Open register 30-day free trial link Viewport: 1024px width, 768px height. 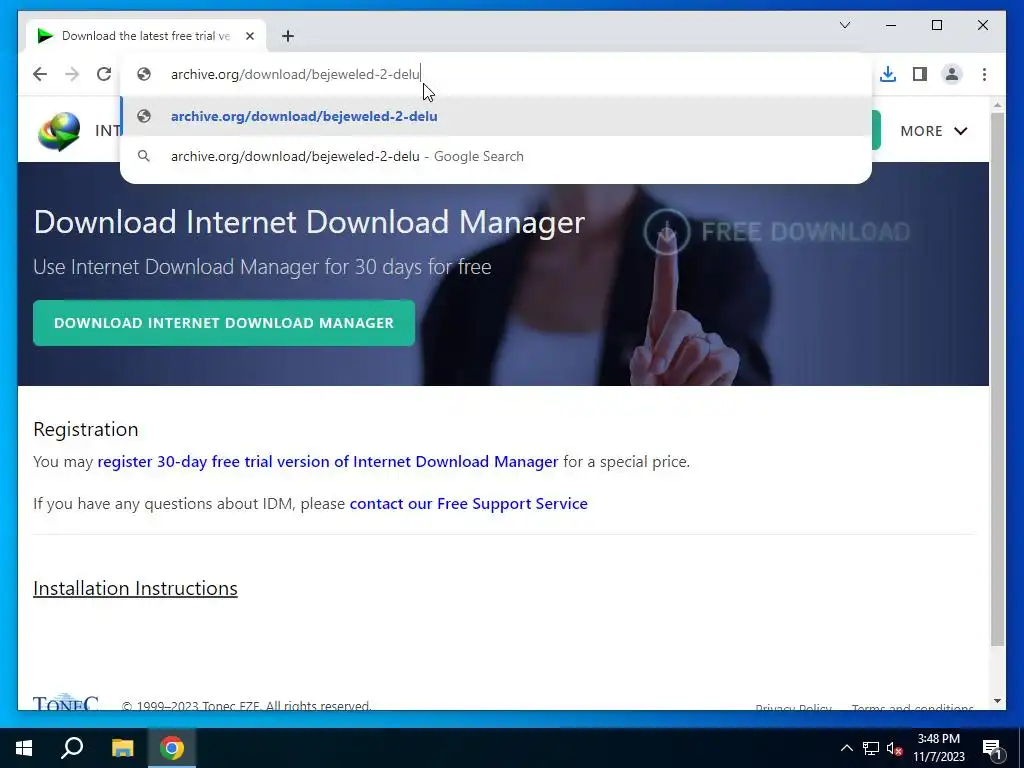(x=328, y=462)
